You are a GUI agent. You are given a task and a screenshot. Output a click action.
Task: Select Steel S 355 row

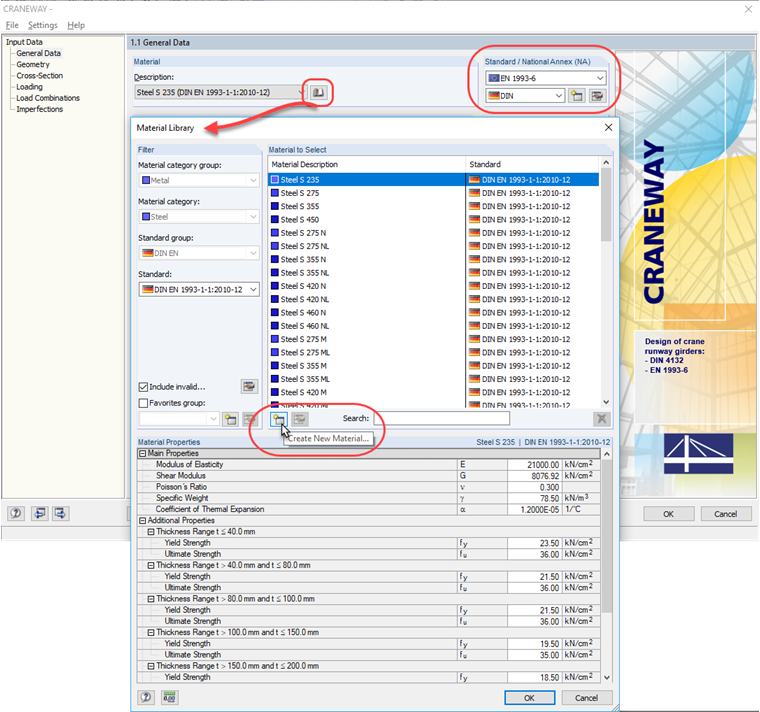[434, 206]
